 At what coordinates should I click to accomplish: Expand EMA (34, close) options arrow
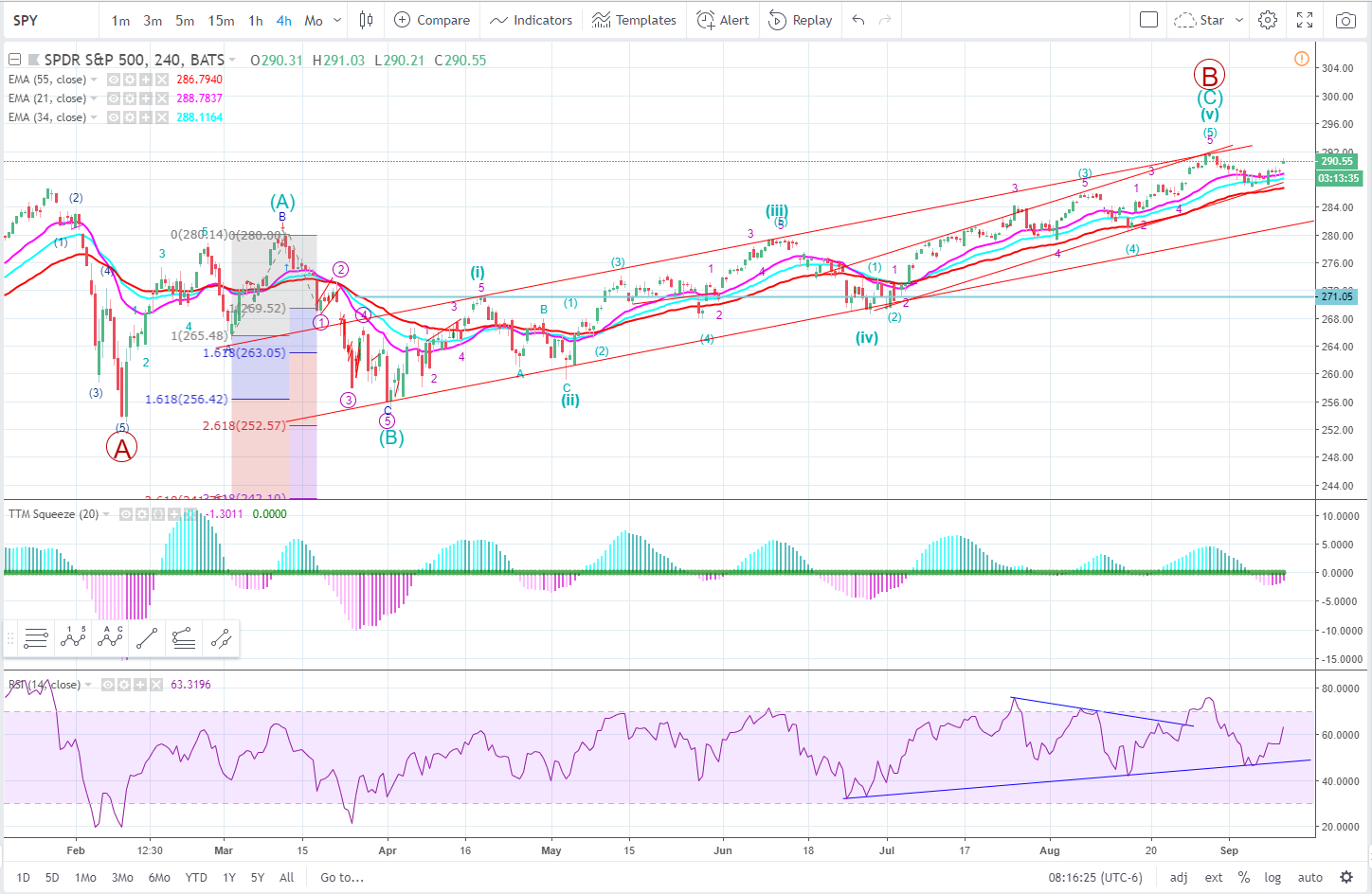coord(94,117)
